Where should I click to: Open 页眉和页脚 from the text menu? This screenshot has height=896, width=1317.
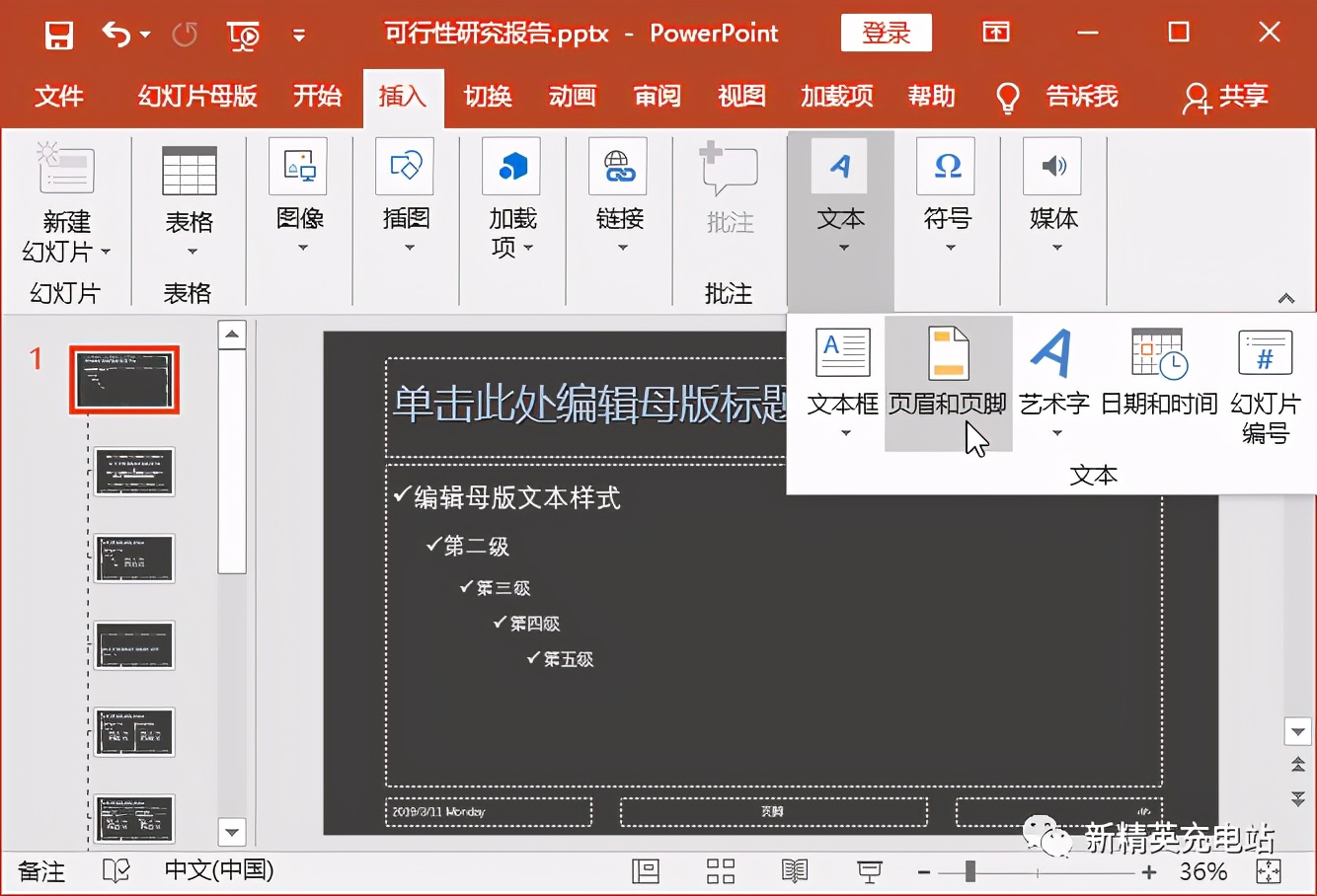pos(948,385)
